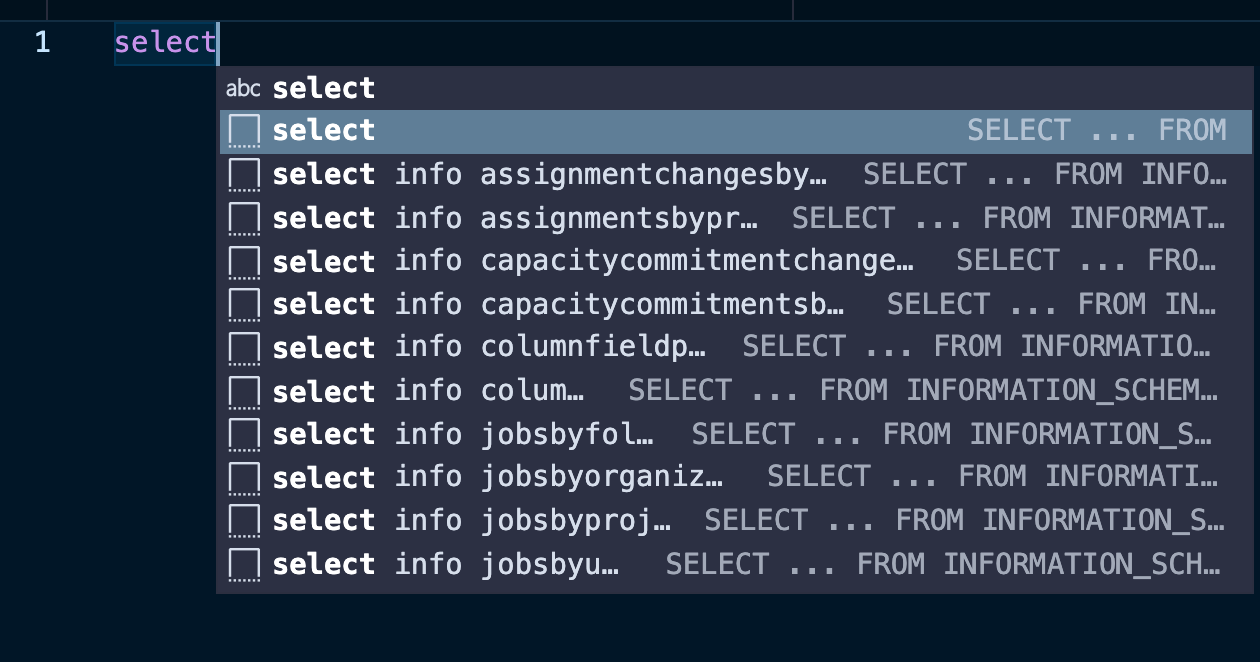Click snippet icon for info jobsbyu suggestion
The width and height of the screenshot is (1260, 662).
tap(244, 565)
